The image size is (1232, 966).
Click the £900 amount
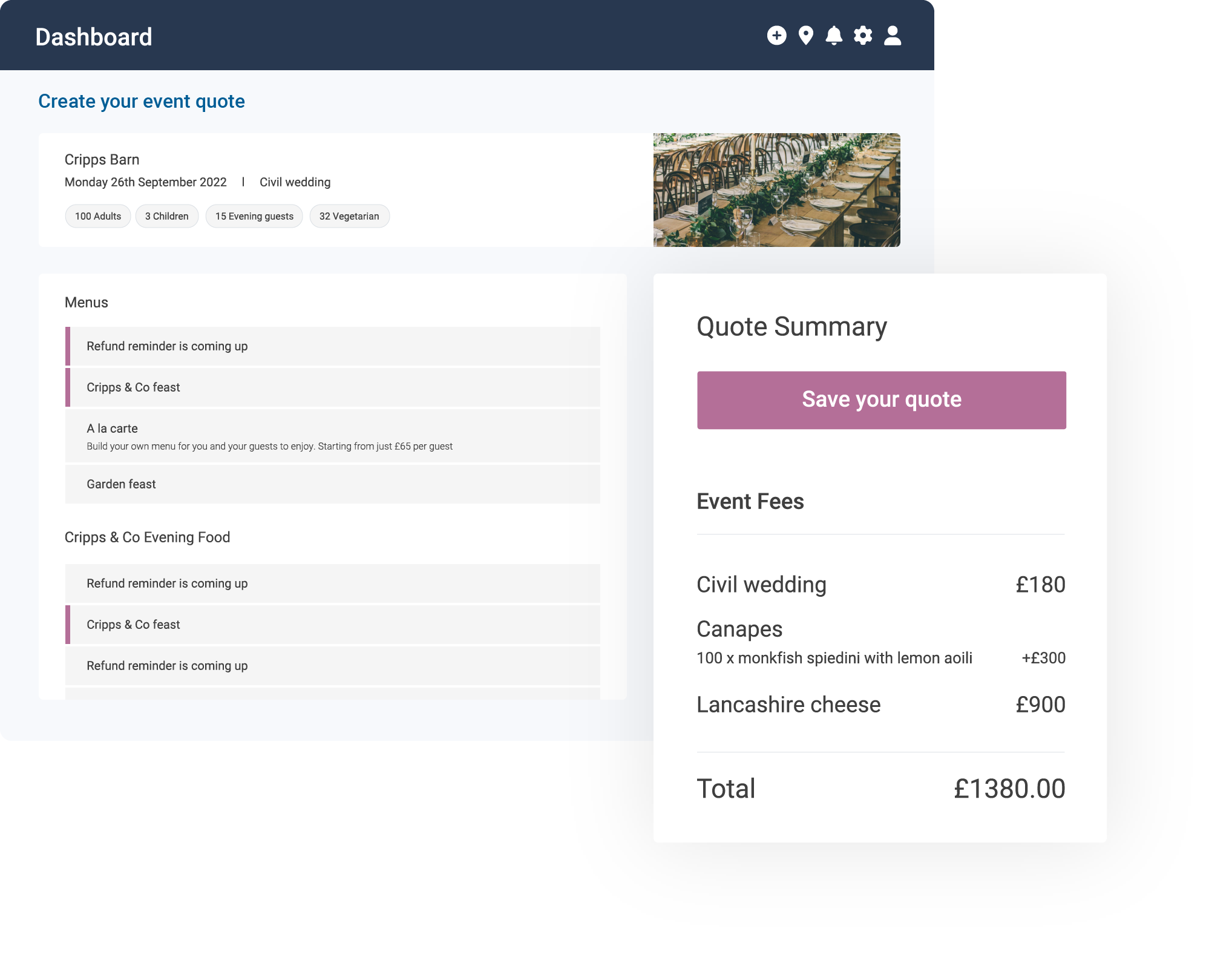coord(1041,705)
